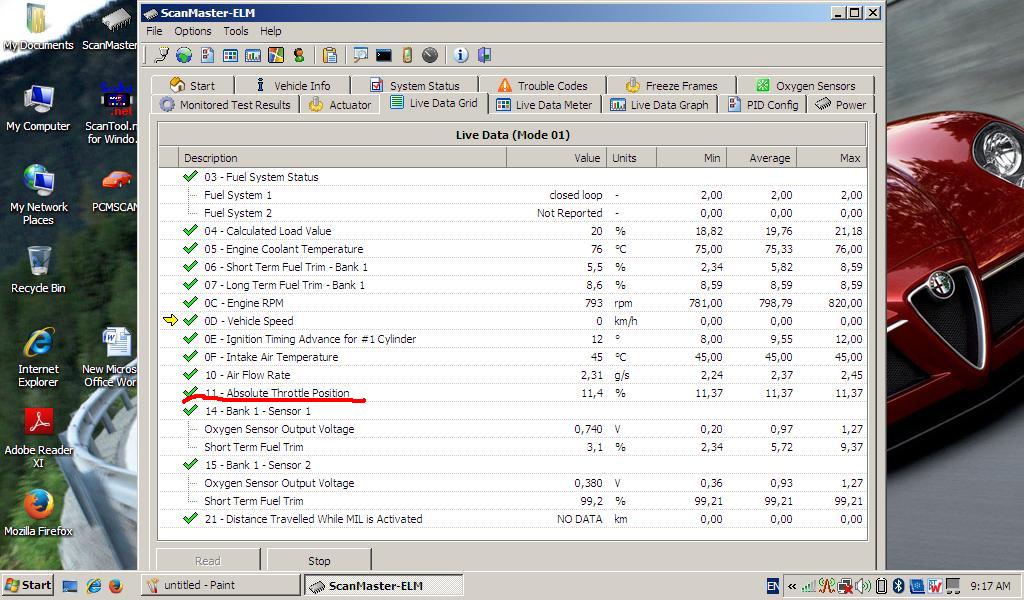The image size is (1024, 600).
Task: Click the ScanMaster-ELM taskbar button
Action: click(383, 585)
